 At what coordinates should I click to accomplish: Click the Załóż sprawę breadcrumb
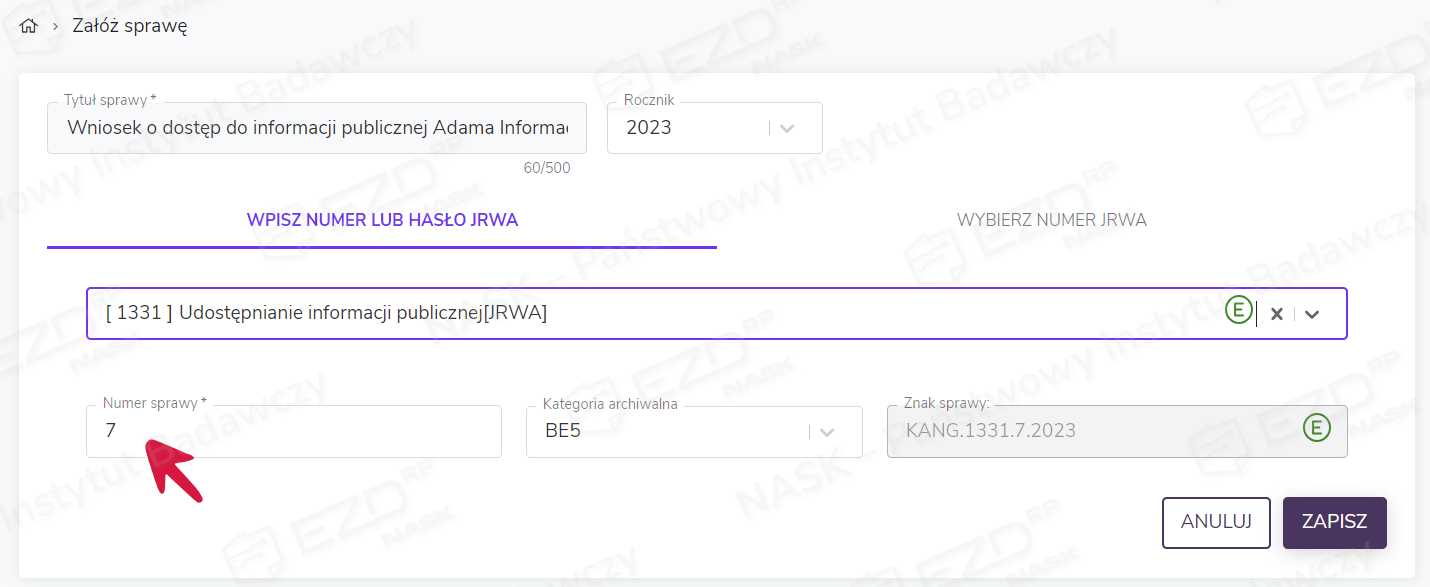coord(130,26)
